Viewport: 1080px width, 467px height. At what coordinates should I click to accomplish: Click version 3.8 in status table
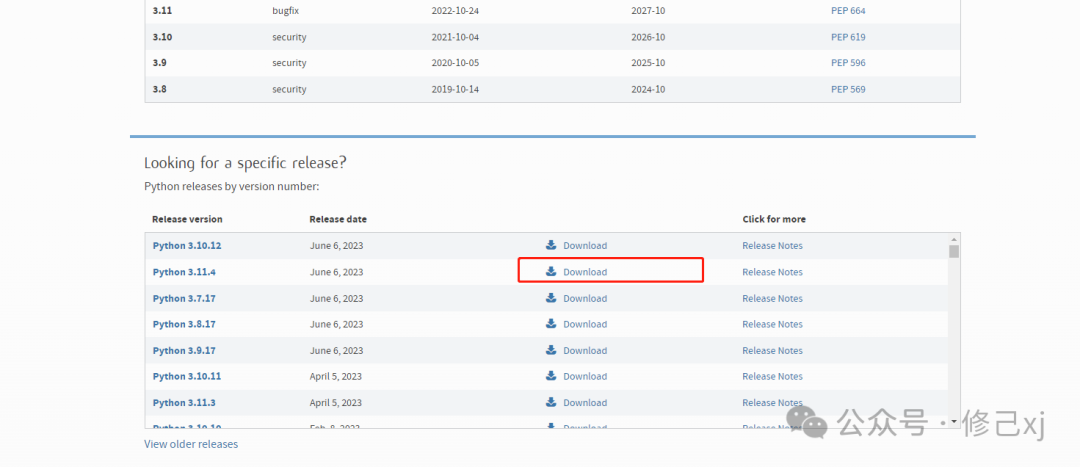click(x=159, y=90)
